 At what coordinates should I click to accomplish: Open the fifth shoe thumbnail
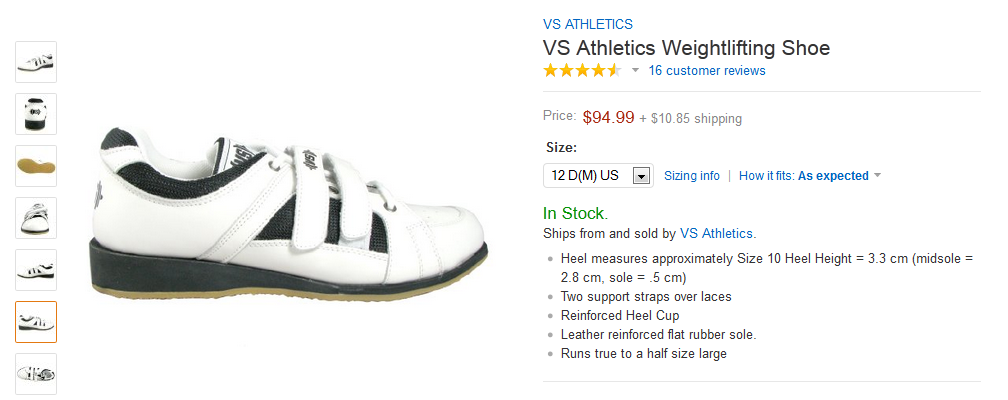coord(36,270)
